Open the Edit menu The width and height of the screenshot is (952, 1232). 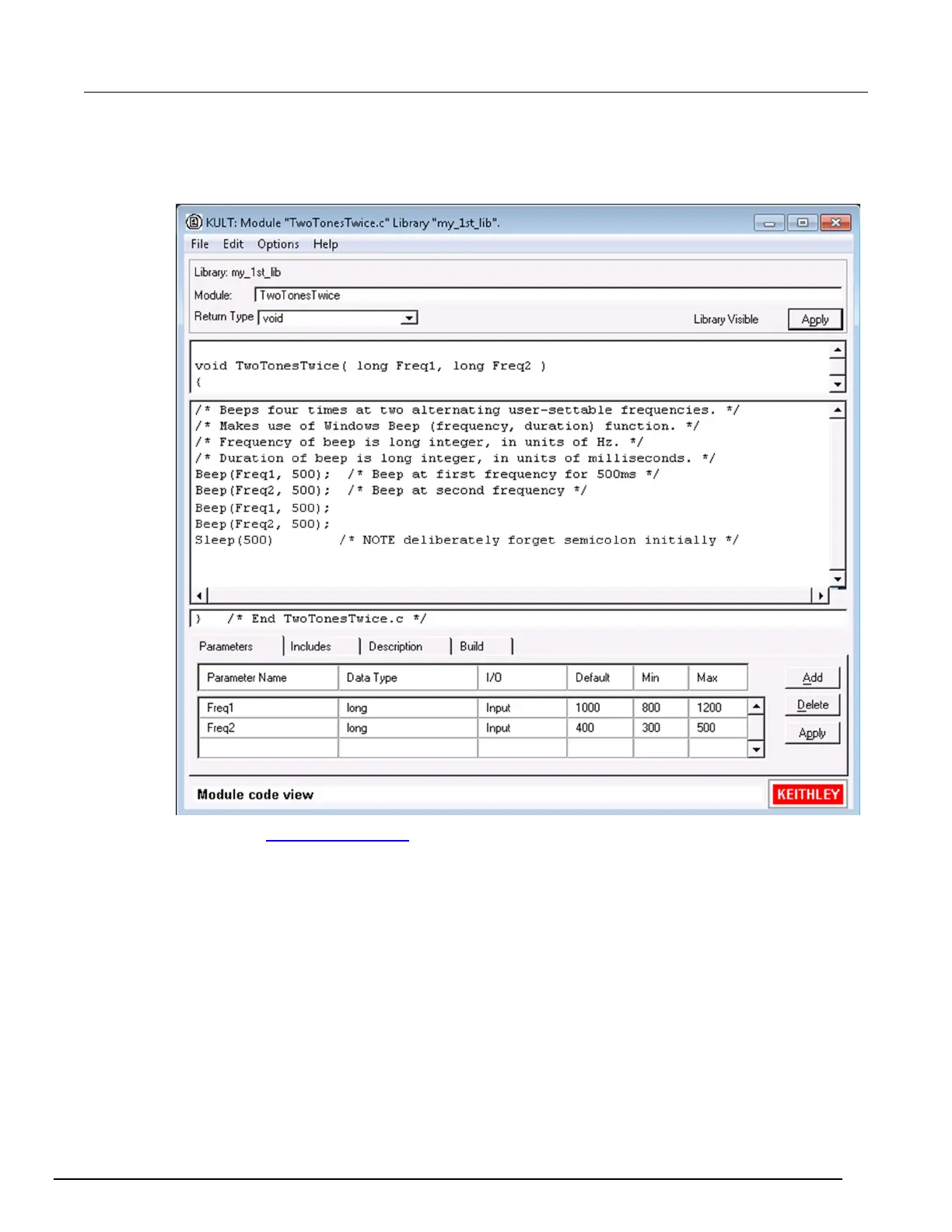233,244
